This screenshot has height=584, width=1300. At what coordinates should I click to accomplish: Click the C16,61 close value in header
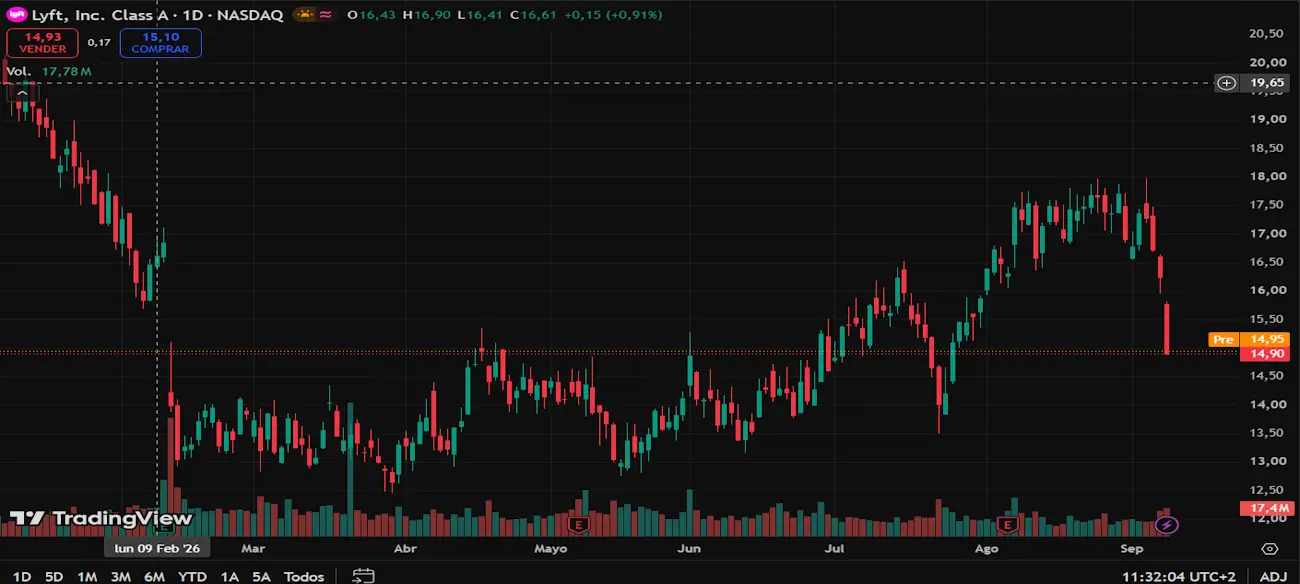tap(531, 15)
